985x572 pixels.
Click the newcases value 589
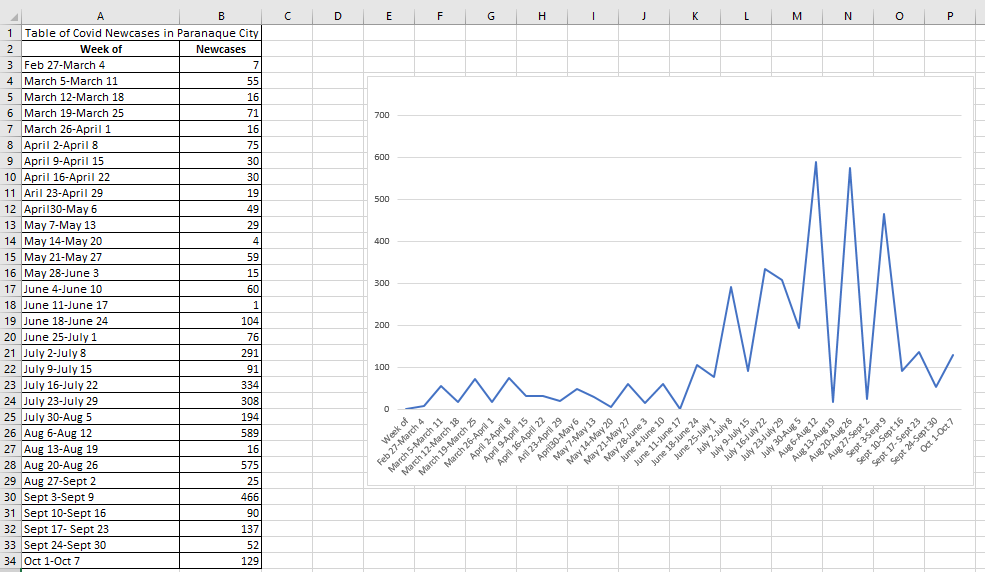coord(220,433)
